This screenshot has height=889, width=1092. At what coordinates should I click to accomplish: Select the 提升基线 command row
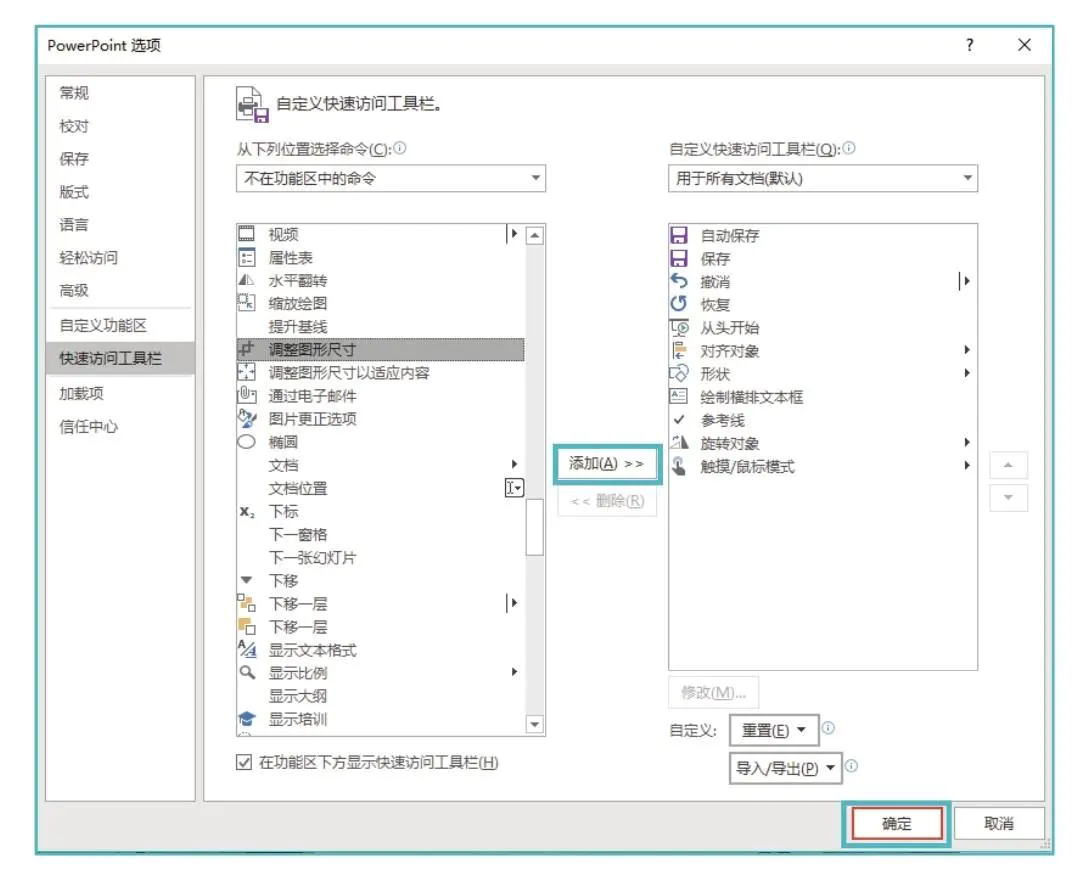tap(380, 327)
